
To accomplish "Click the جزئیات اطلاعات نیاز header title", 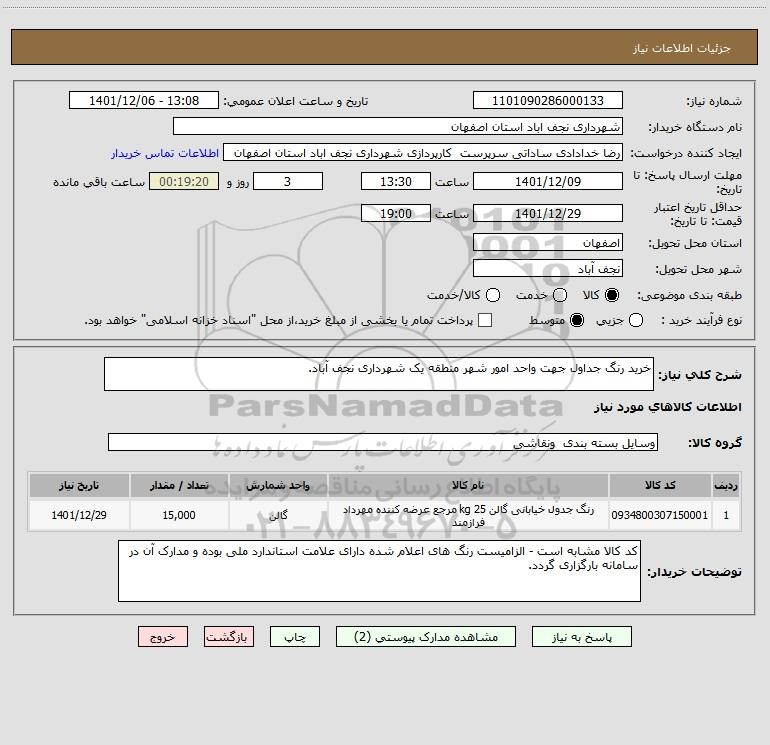I will click(682, 48).
